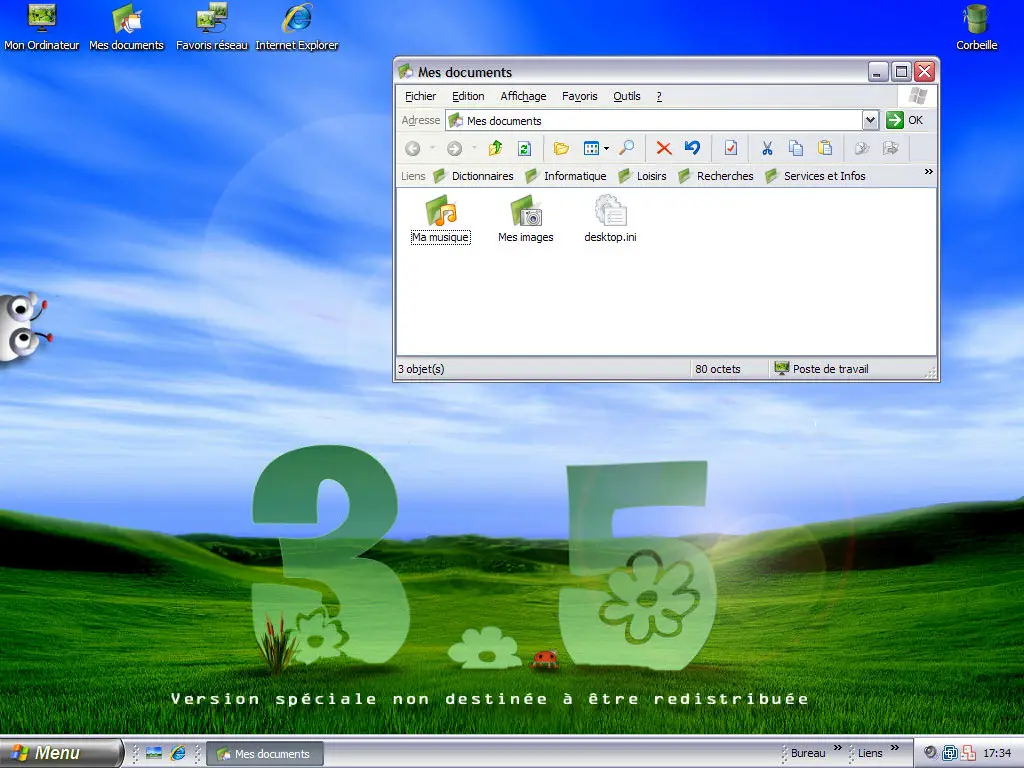Click Show Desktop in quick launch

pos(154,753)
